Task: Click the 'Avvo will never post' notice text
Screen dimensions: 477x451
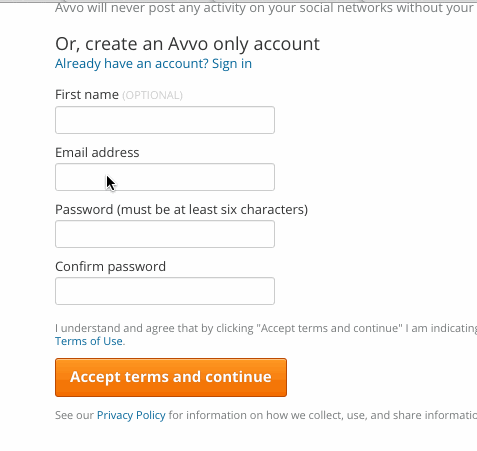Action: (x=266, y=8)
